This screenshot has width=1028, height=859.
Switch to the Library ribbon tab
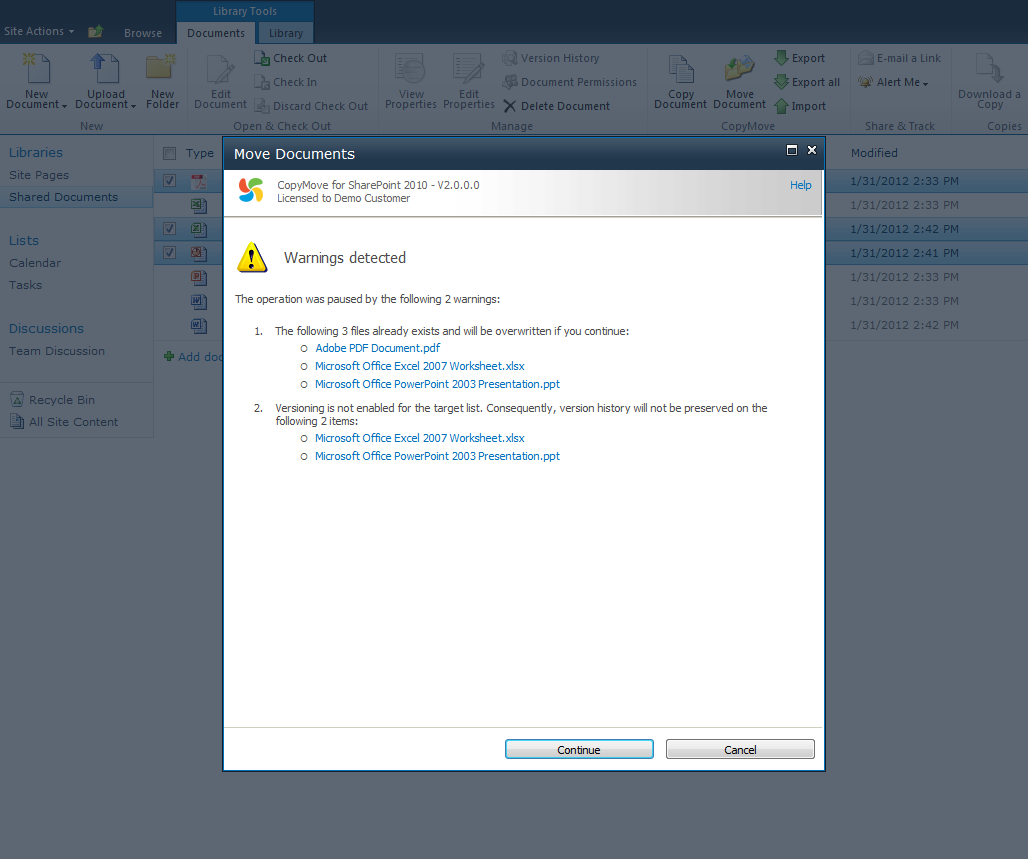point(286,33)
